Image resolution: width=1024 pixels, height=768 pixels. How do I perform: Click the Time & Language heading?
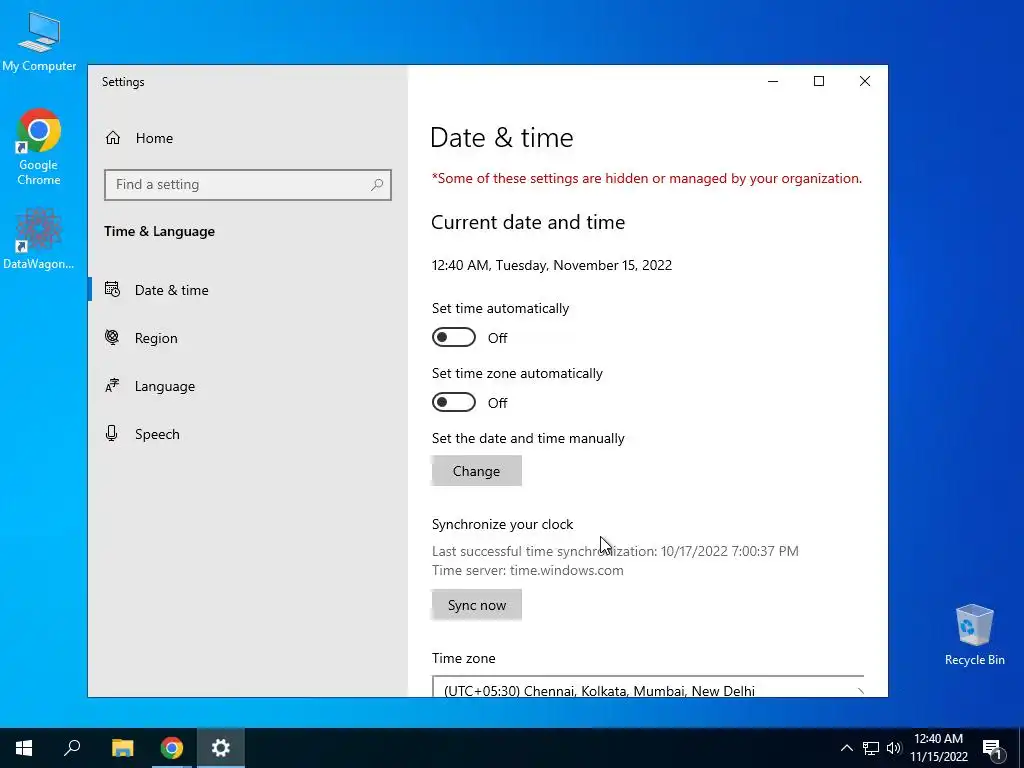tap(159, 231)
